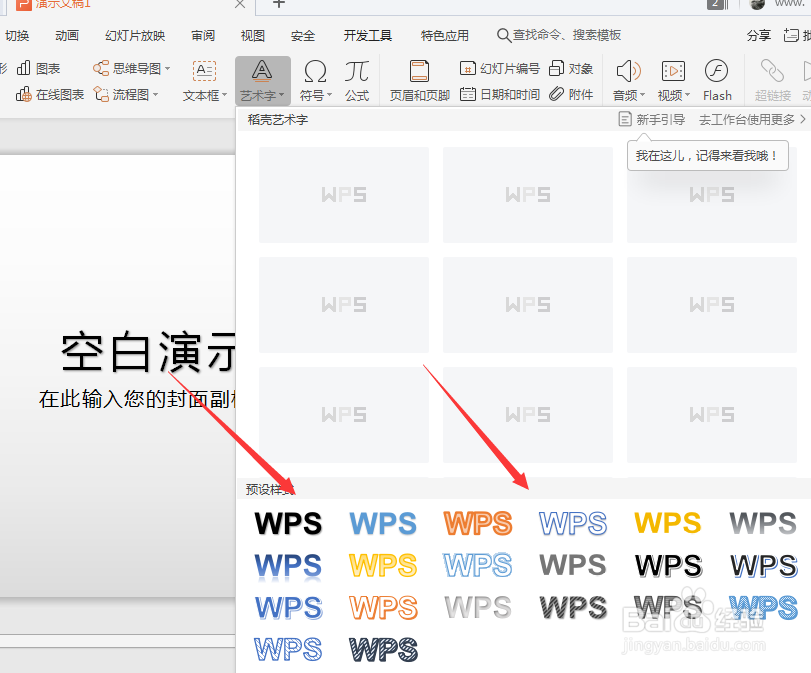The width and height of the screenshot is (811, 673).
Task: Open 去工作台使用更多 link
Action: point(752,119)
